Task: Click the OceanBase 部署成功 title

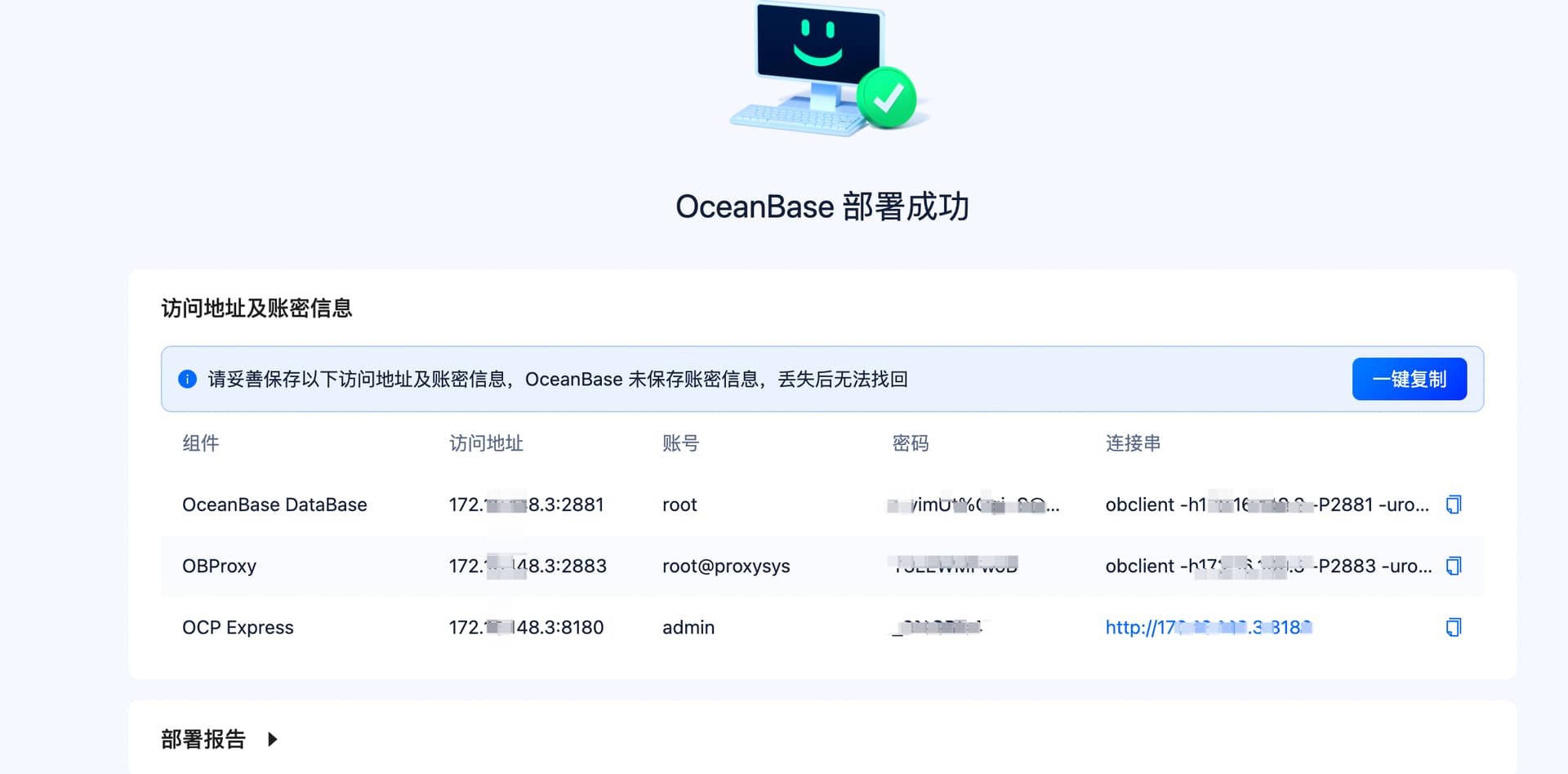Action: click(822, 207)
